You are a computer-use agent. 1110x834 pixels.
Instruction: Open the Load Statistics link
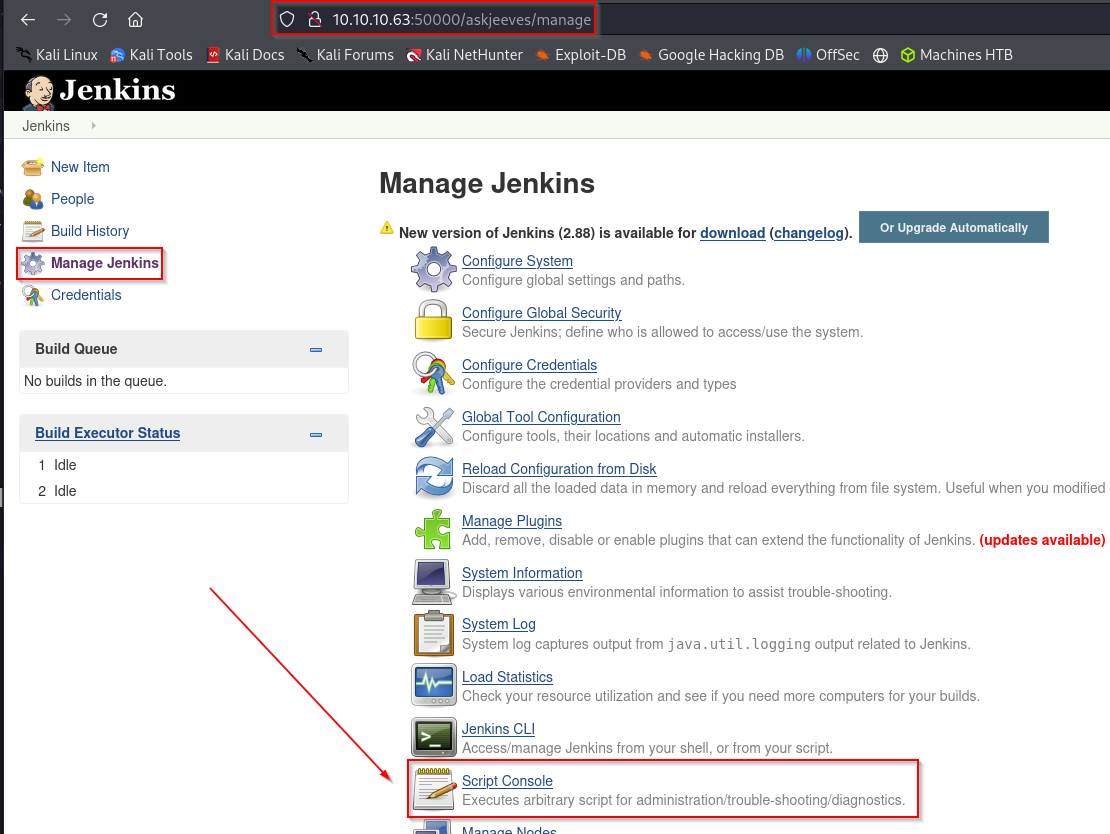click(x=508, y=677)
